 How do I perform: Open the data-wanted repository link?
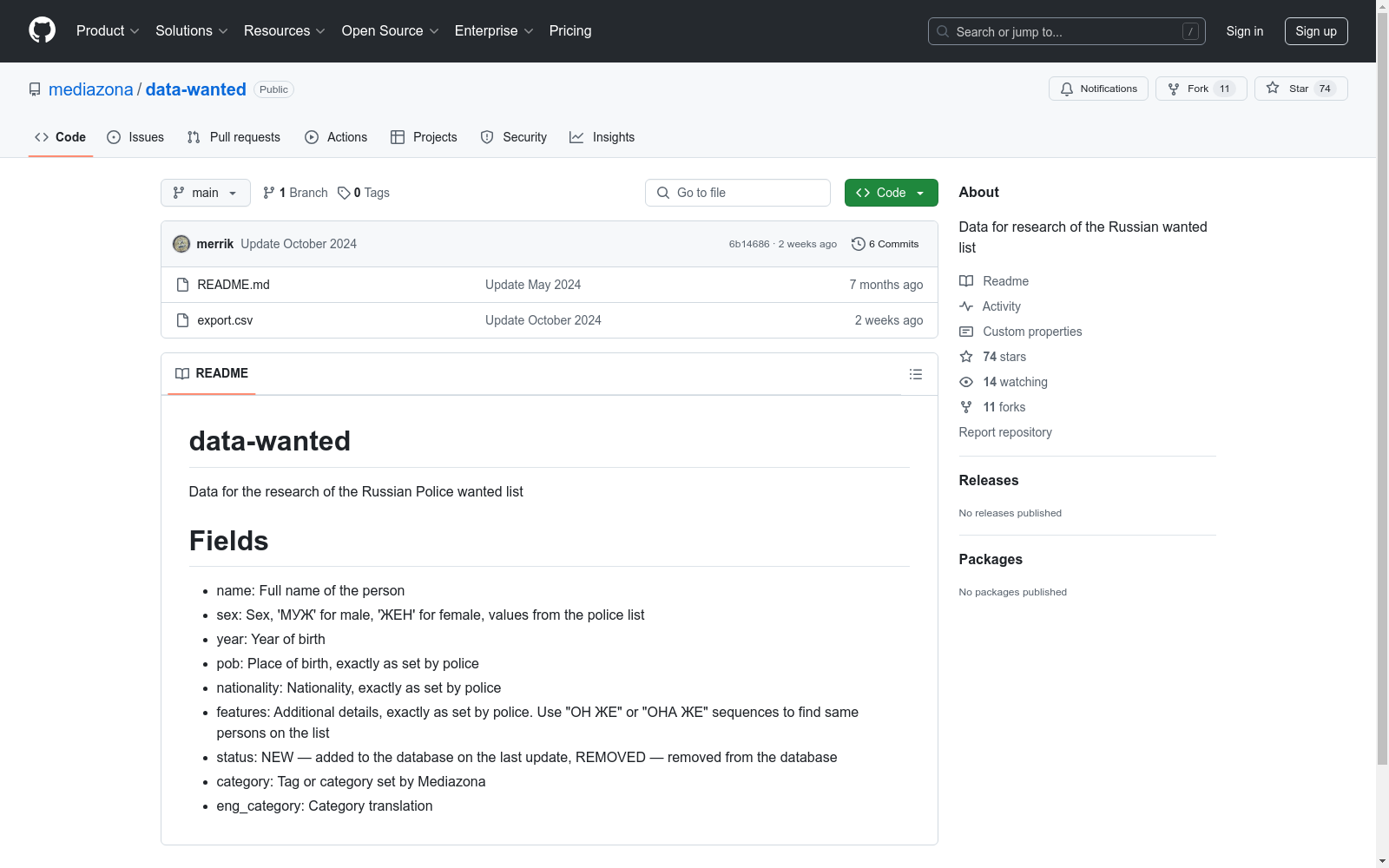click(x=196, y=89)
